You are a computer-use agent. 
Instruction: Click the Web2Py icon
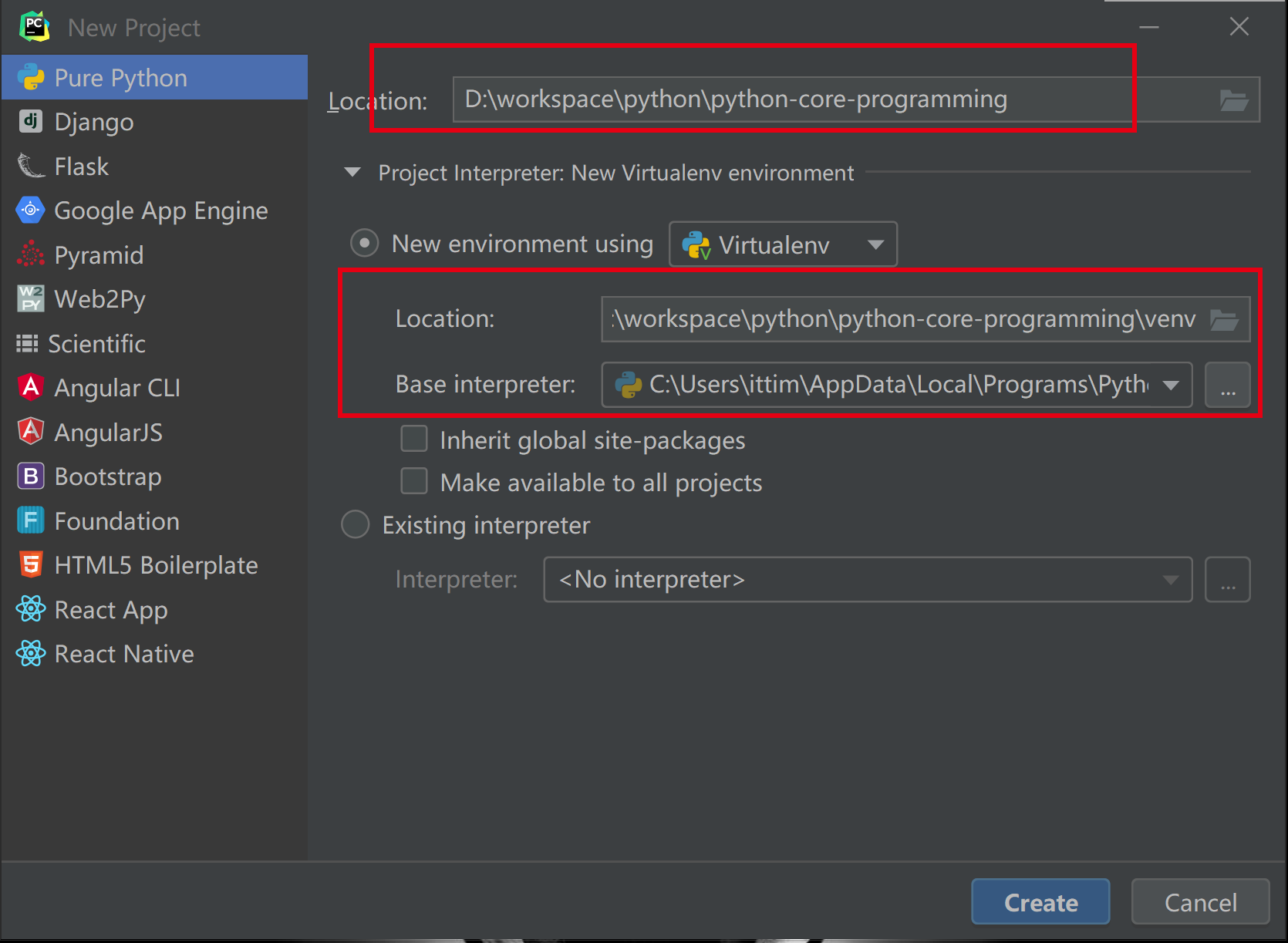(x=31, y=298)
